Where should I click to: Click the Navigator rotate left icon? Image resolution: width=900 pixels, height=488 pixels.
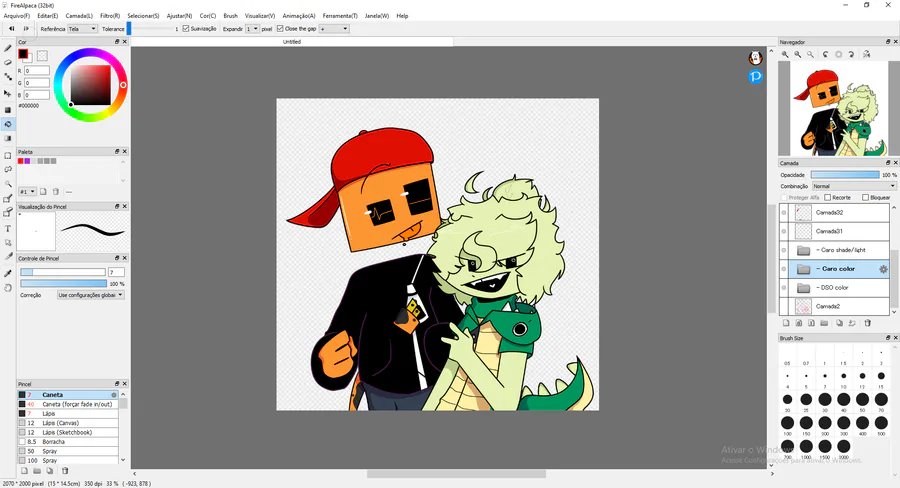825,55
